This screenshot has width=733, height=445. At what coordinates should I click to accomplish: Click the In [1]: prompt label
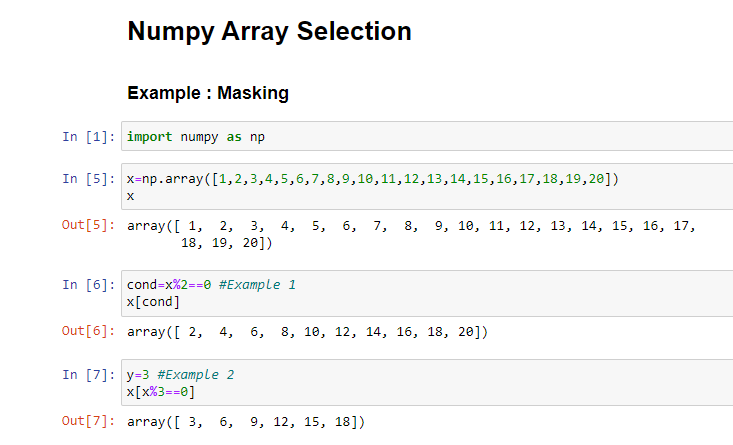pyautogui.click(x=89, y=137)
